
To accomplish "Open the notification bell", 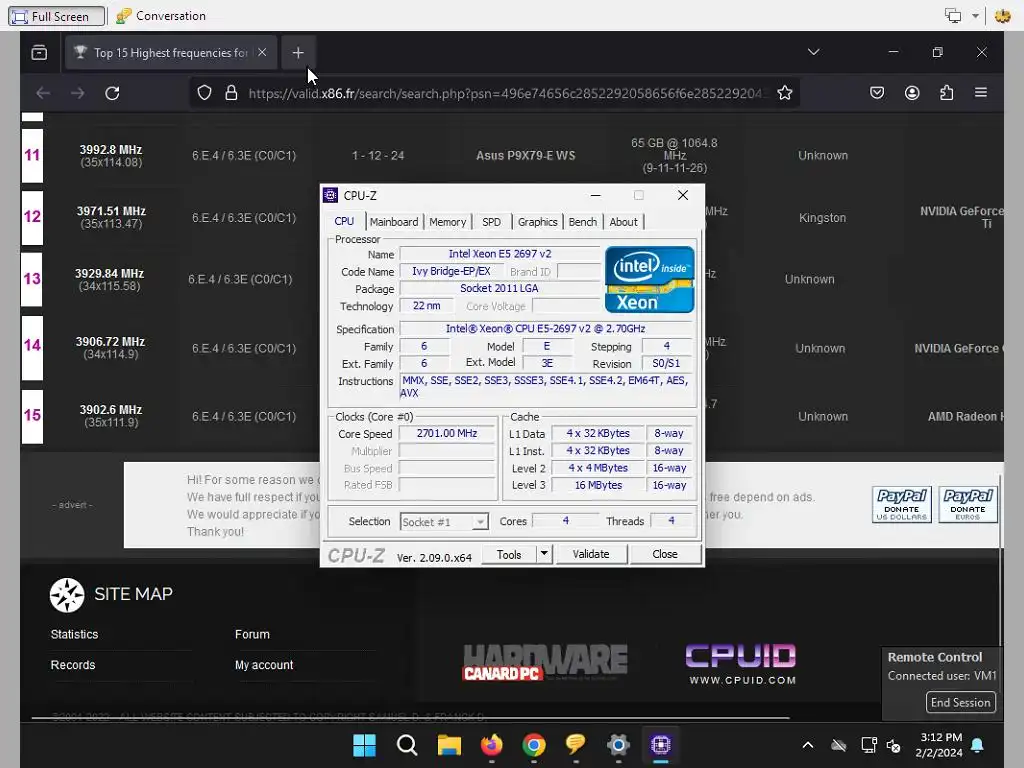I will [x=978, y=745].
